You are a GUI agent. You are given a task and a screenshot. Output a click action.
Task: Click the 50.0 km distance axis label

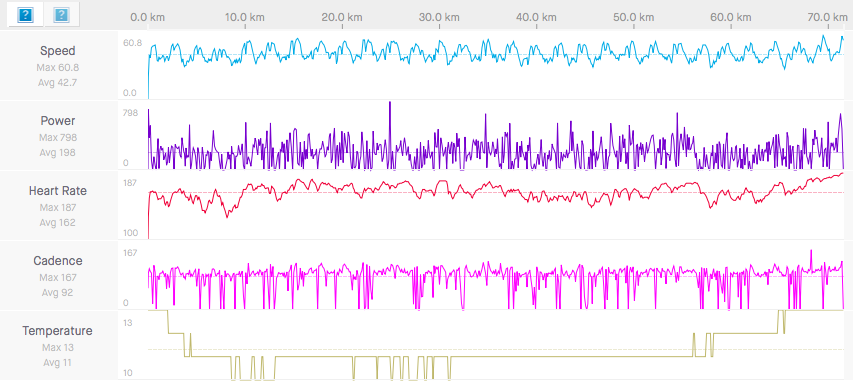634,17
